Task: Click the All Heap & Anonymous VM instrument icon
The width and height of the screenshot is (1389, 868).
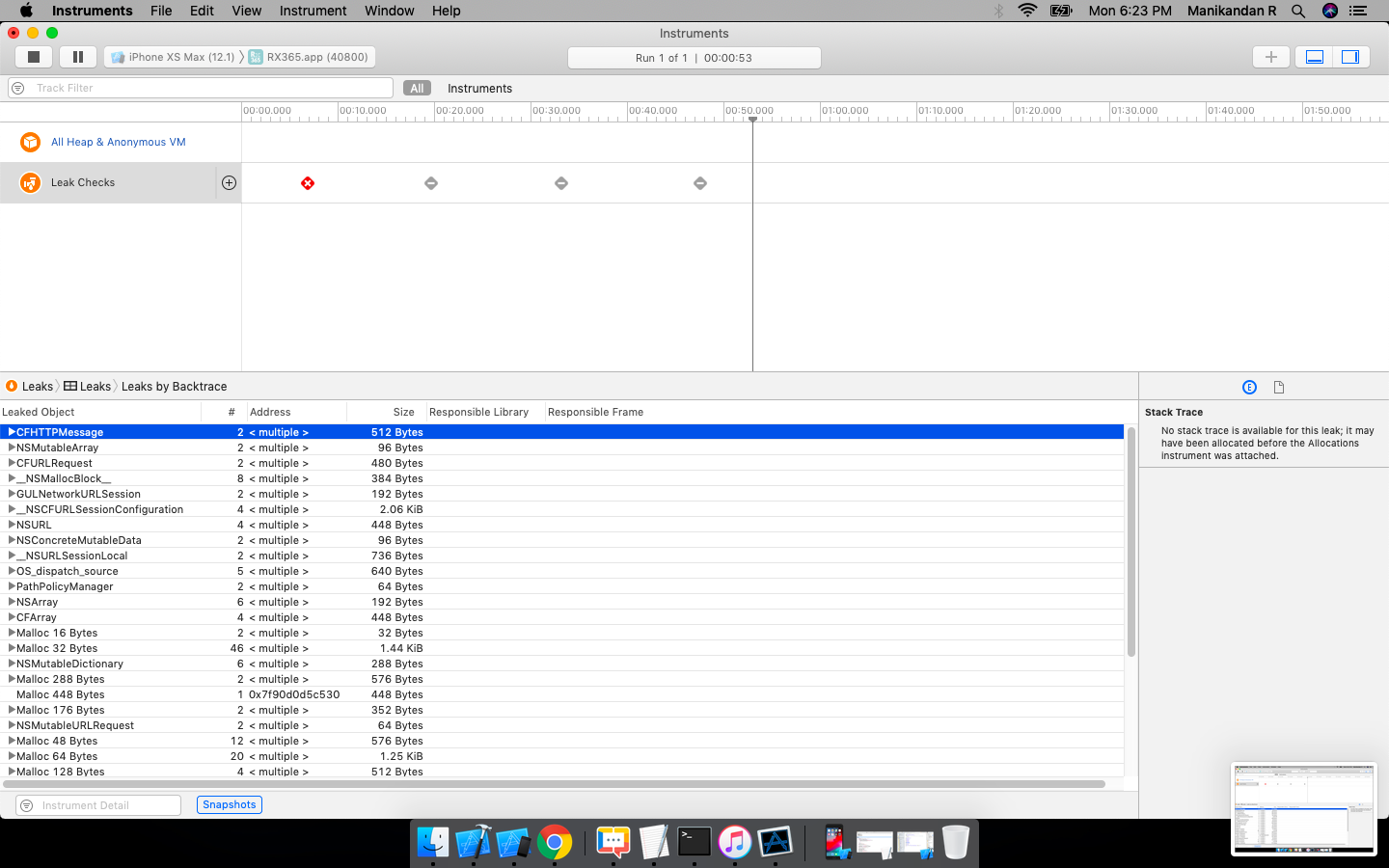Action: (30, 142)
